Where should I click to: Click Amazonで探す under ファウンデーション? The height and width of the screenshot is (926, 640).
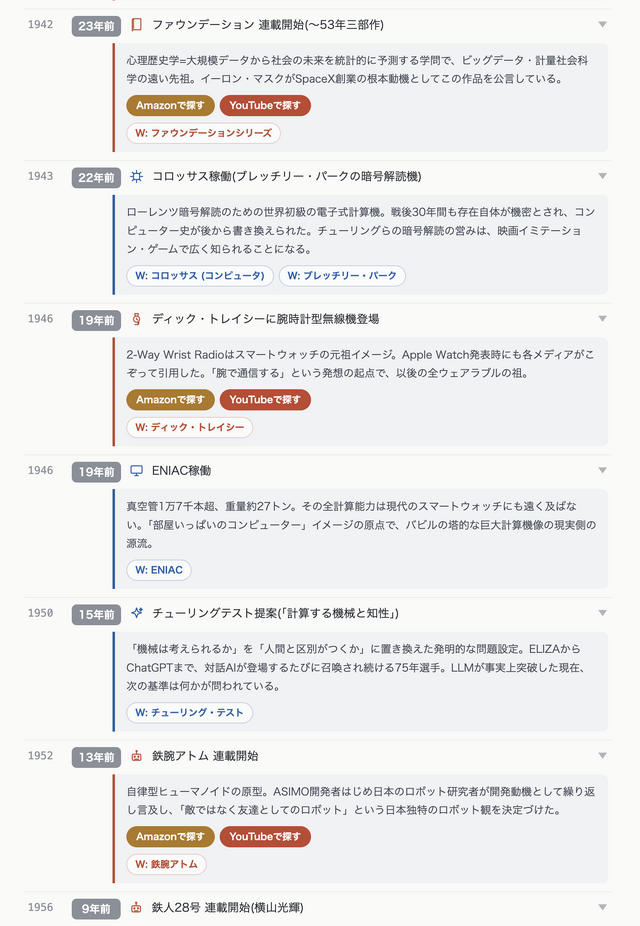170,105
